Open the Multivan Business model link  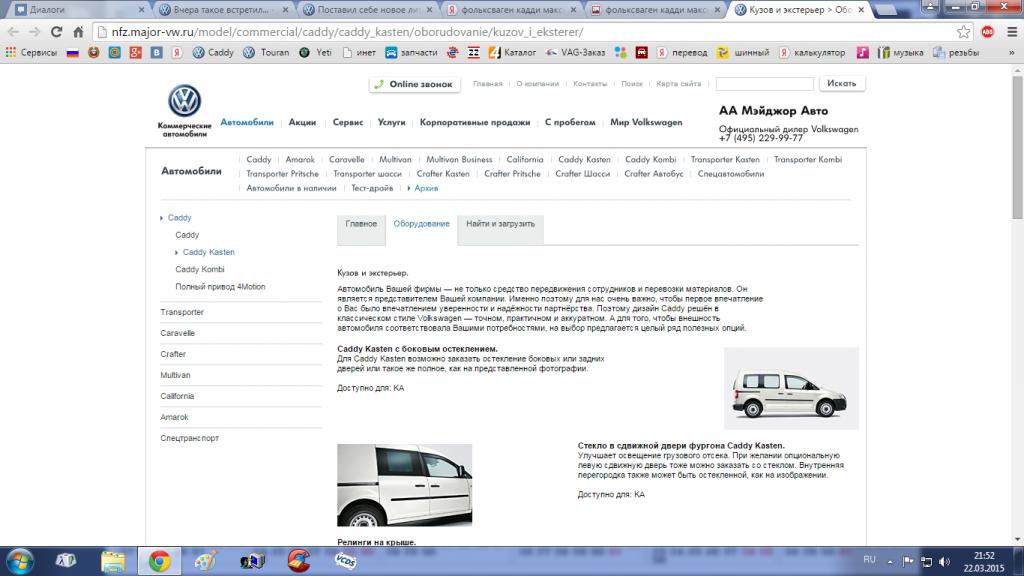click(459, 159)
